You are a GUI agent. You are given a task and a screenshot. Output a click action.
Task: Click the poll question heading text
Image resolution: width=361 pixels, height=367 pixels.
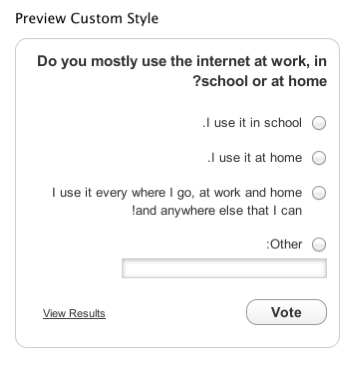click(x=182, y=71)
